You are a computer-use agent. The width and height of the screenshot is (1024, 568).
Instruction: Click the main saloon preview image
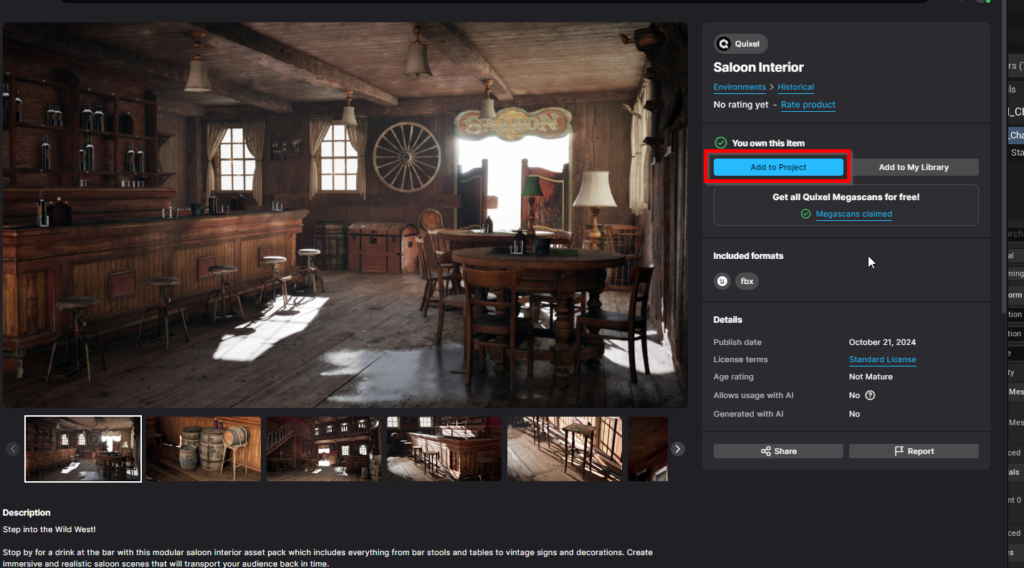(345, 215)
